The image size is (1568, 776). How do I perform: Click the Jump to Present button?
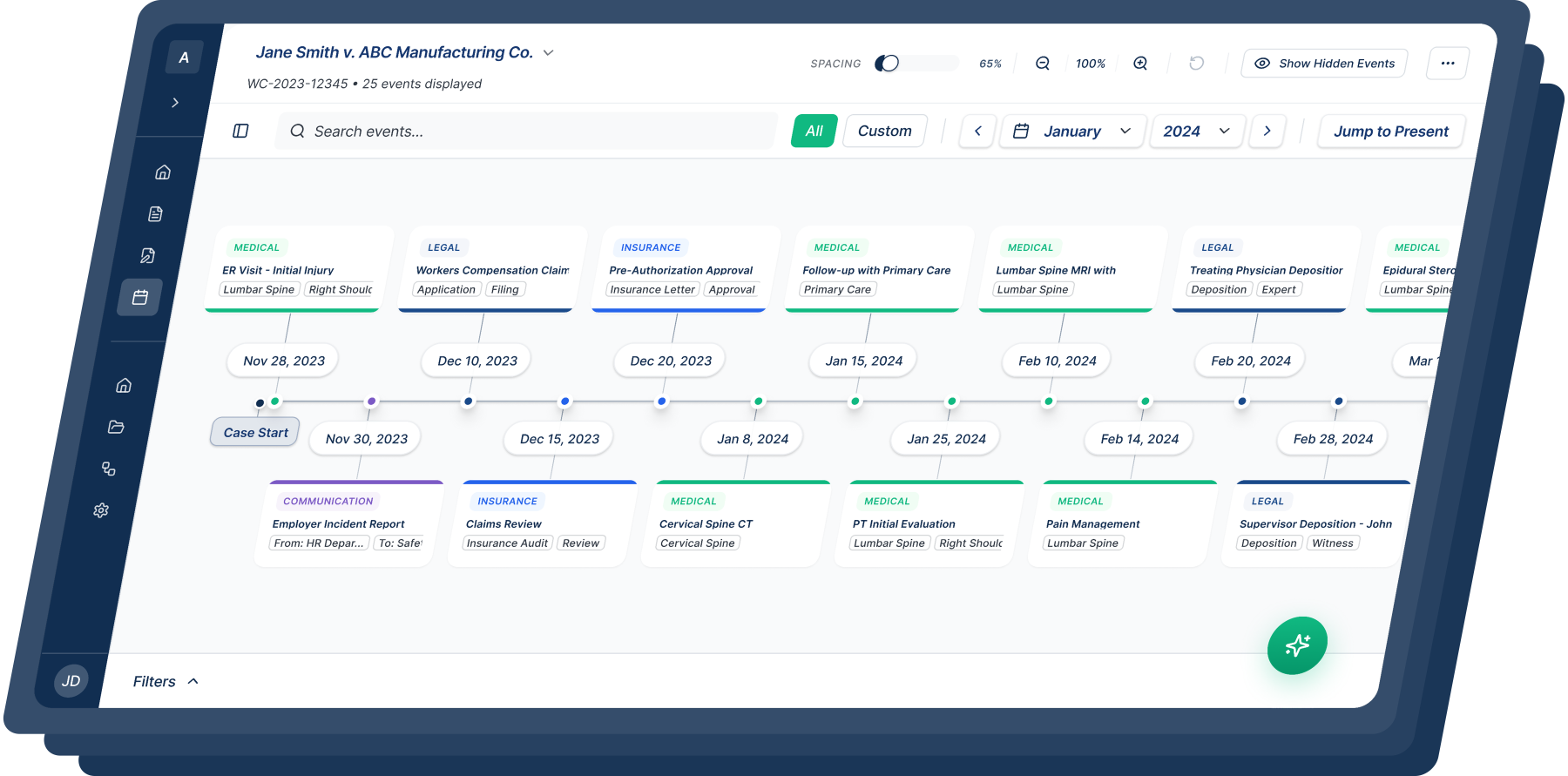pos(1390,131)
